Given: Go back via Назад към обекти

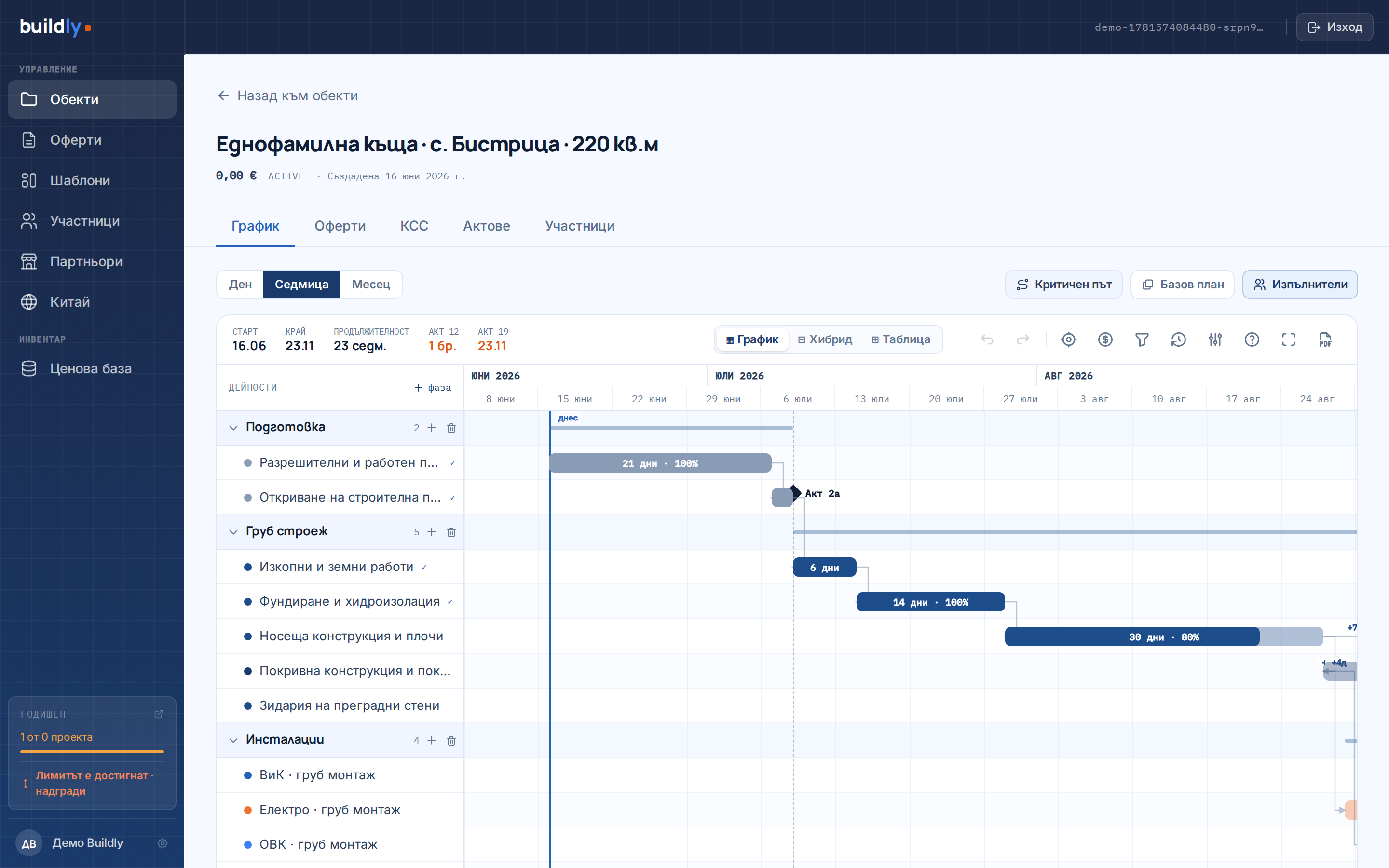Looking at the screenshot, I should [287, 96].
